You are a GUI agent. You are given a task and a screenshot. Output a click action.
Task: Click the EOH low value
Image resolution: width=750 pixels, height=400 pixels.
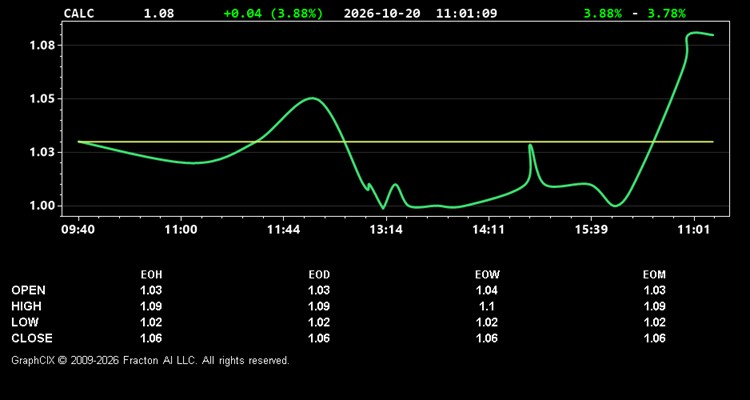click(151, 322)
